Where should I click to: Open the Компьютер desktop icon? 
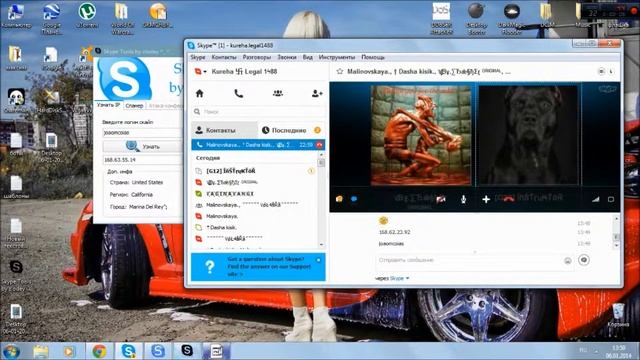click(x=16, y=16)
